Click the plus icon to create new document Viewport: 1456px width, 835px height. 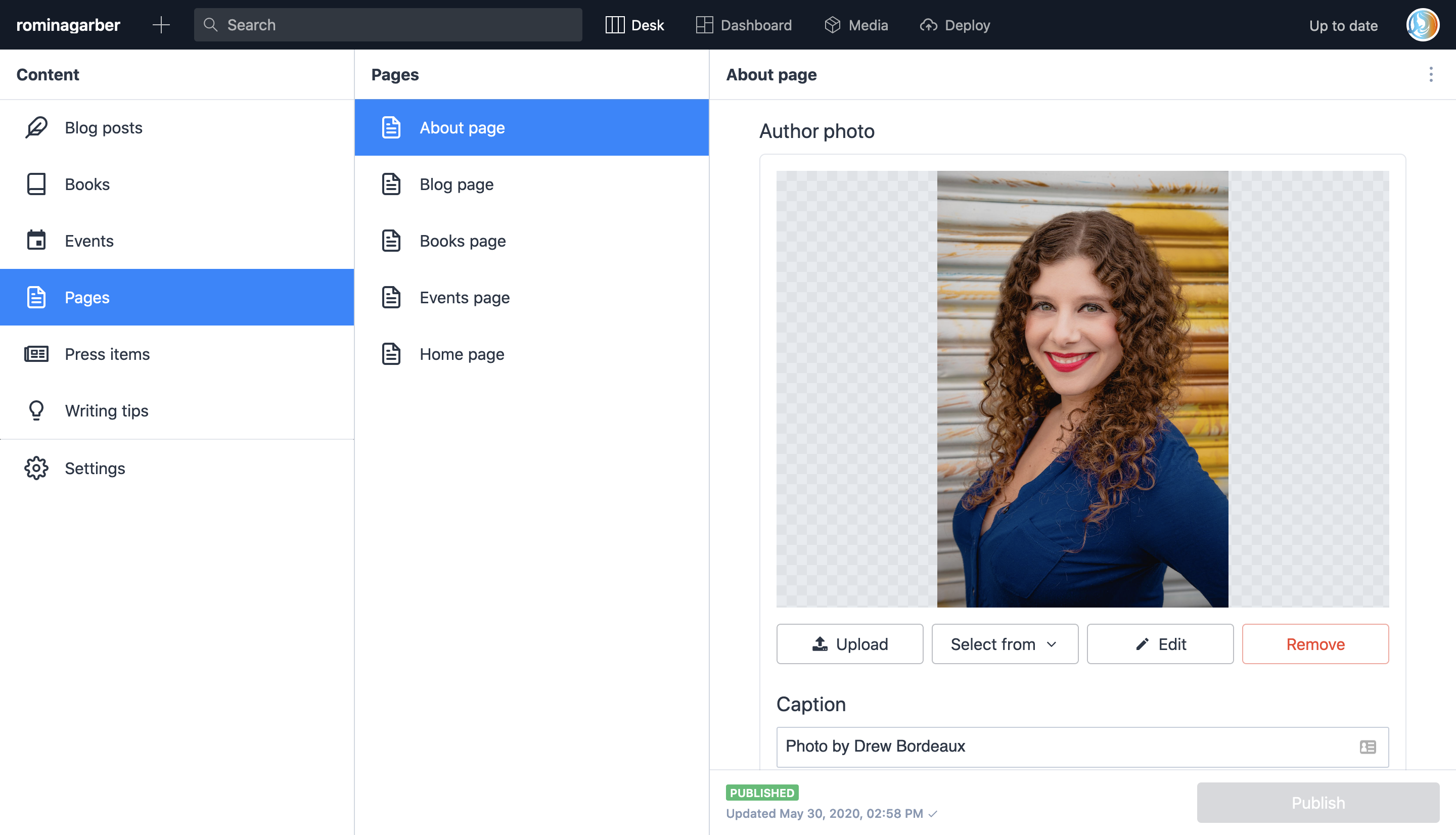(x=161, y=25)
